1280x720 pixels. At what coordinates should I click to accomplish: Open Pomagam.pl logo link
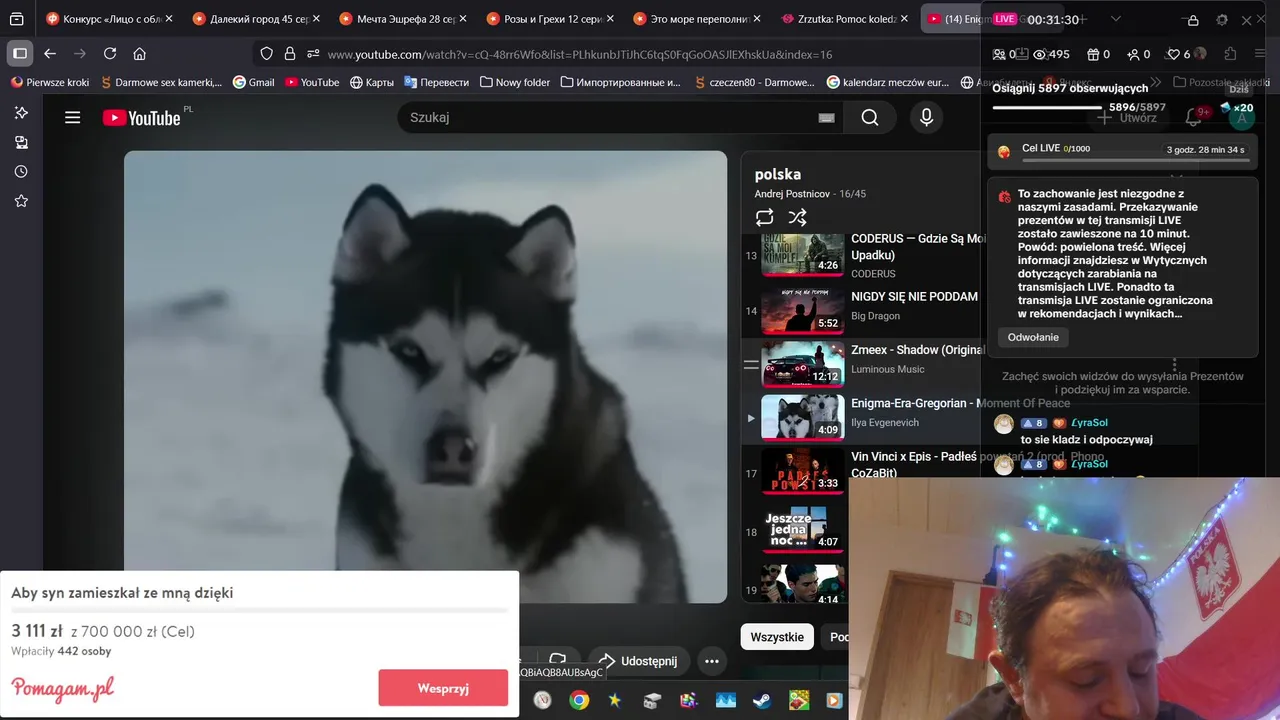coord(62,689)
